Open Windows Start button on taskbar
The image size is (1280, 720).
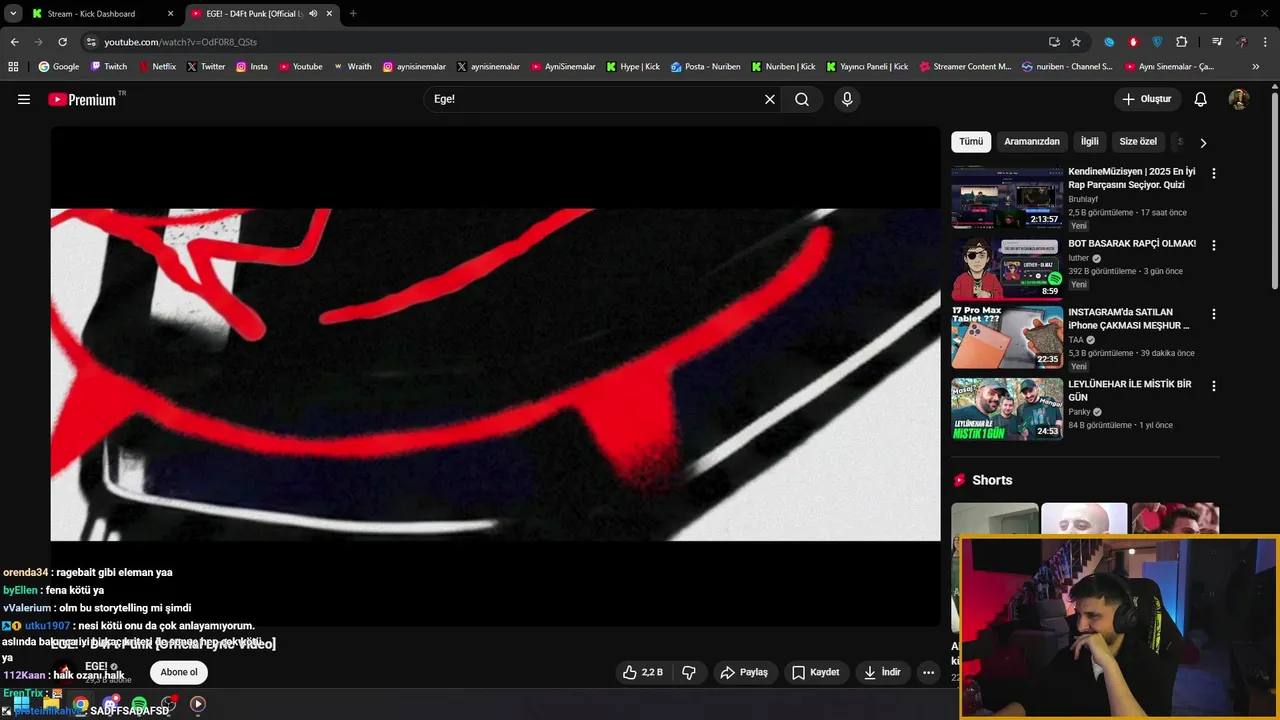click(21, 704)
